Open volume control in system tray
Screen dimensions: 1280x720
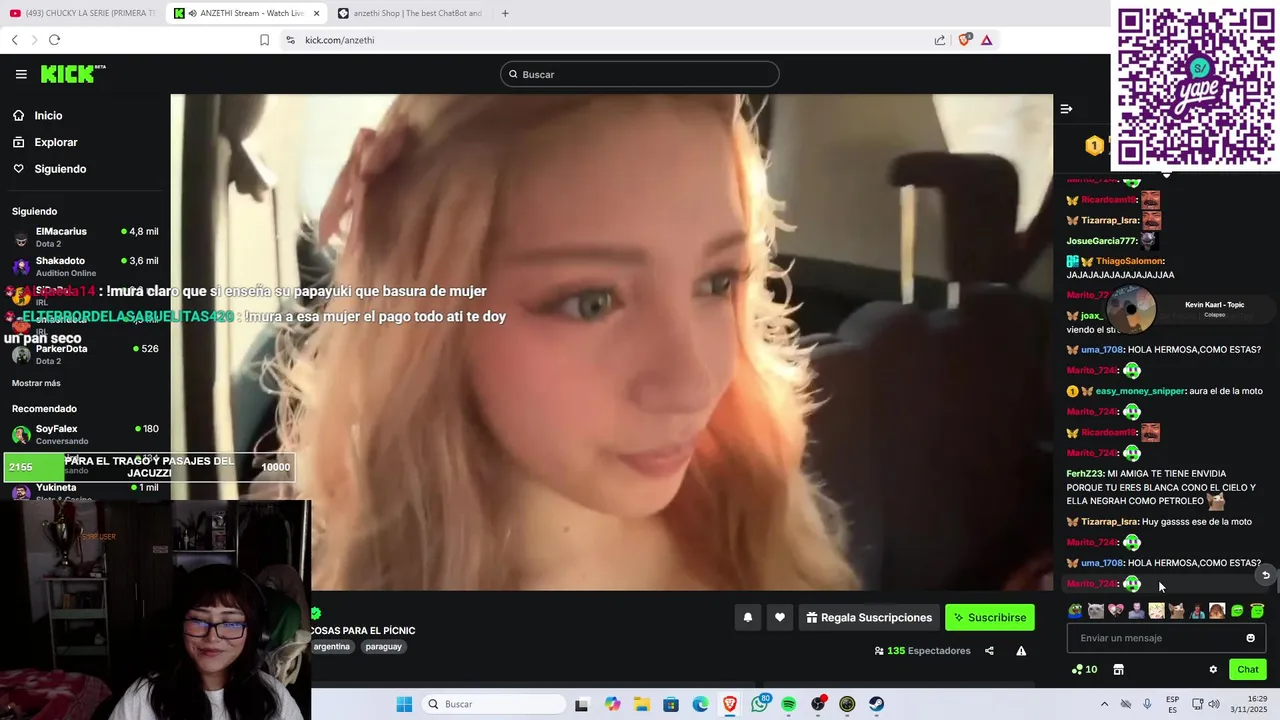[x=1213, y=704]
